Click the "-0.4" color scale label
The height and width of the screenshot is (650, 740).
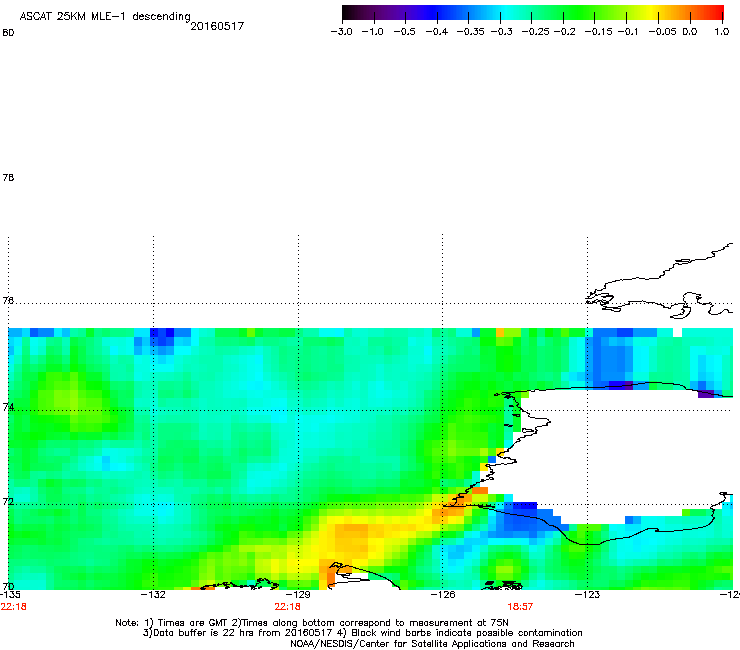(437, 32)
